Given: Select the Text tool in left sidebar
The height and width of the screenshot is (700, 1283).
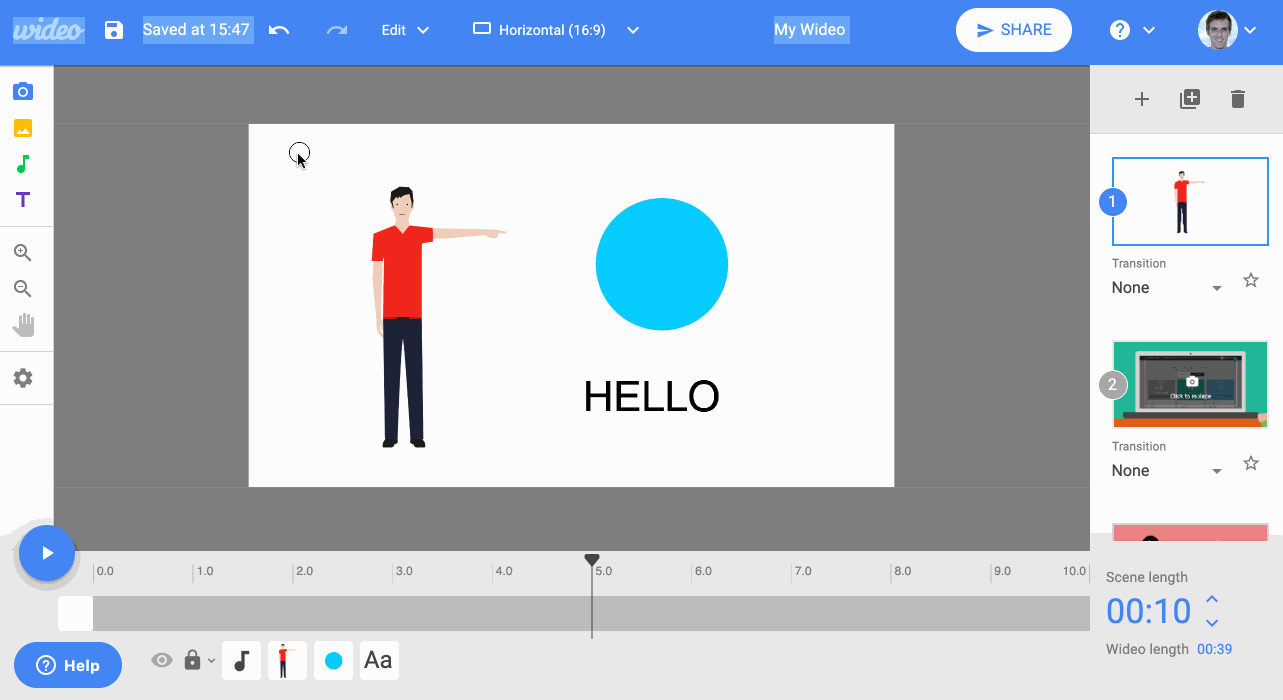Looking at the screenshot, I should (x=23, y=200).
